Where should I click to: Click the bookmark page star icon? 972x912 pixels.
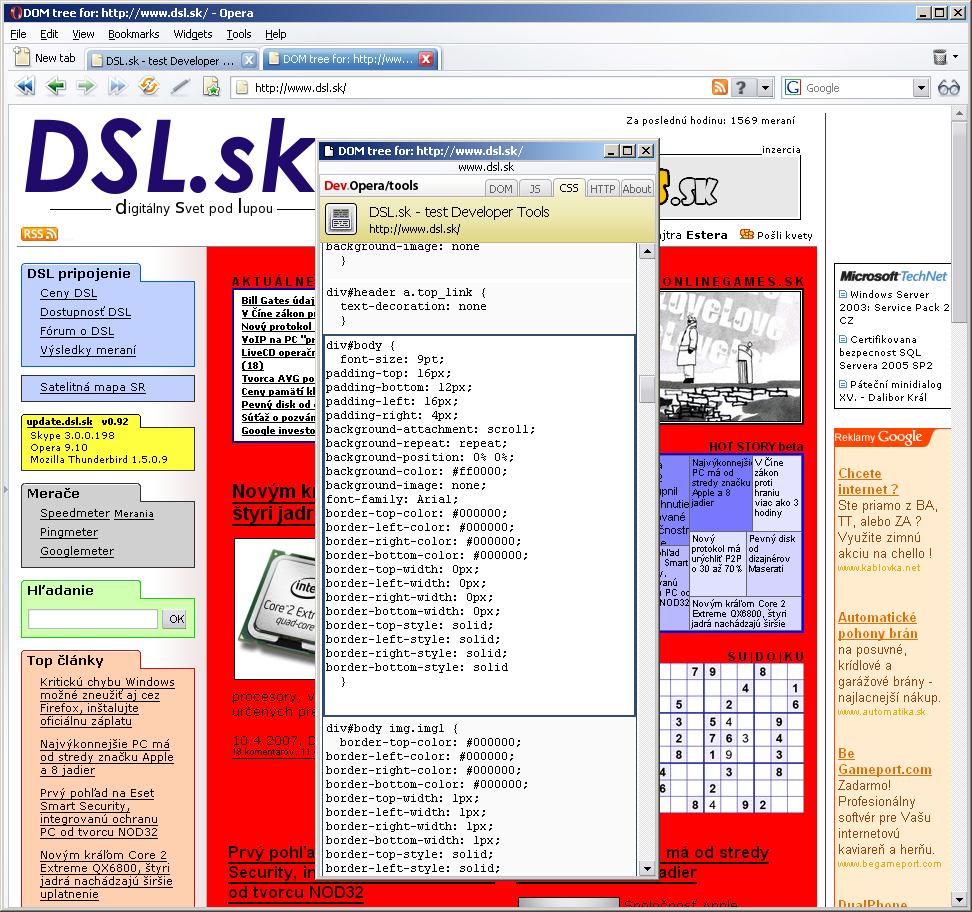coord(211,87)
